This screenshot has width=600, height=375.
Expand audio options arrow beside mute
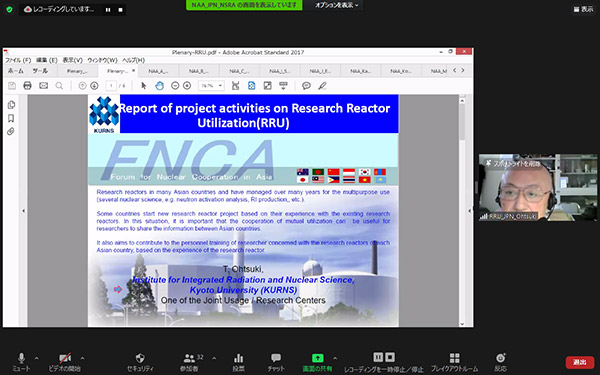[37, 358]
